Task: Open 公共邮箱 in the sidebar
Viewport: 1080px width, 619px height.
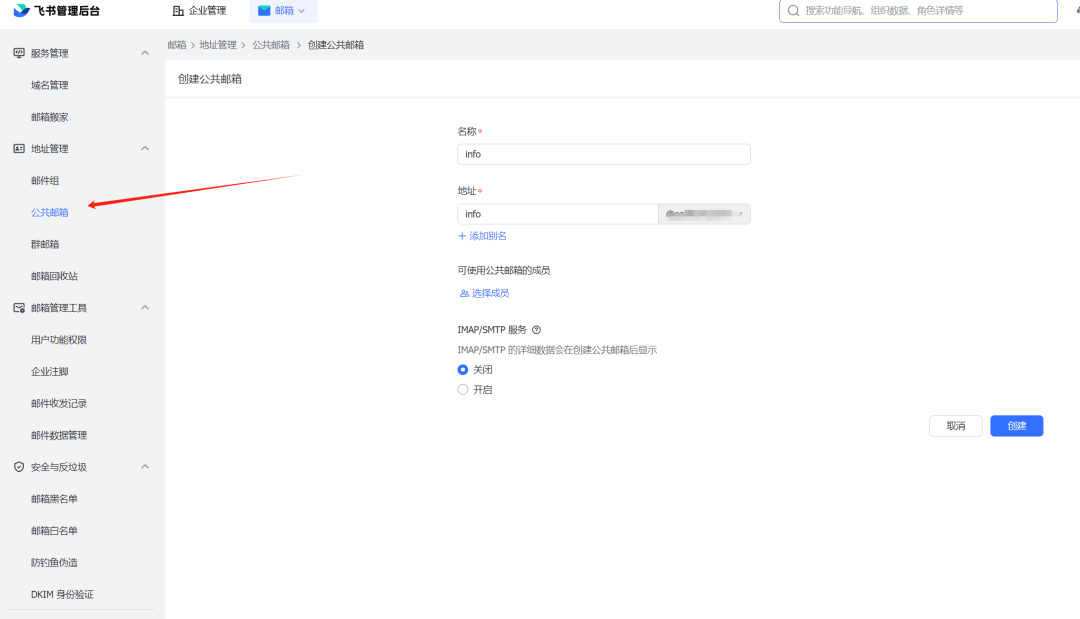Action: (x=50, y=213)
